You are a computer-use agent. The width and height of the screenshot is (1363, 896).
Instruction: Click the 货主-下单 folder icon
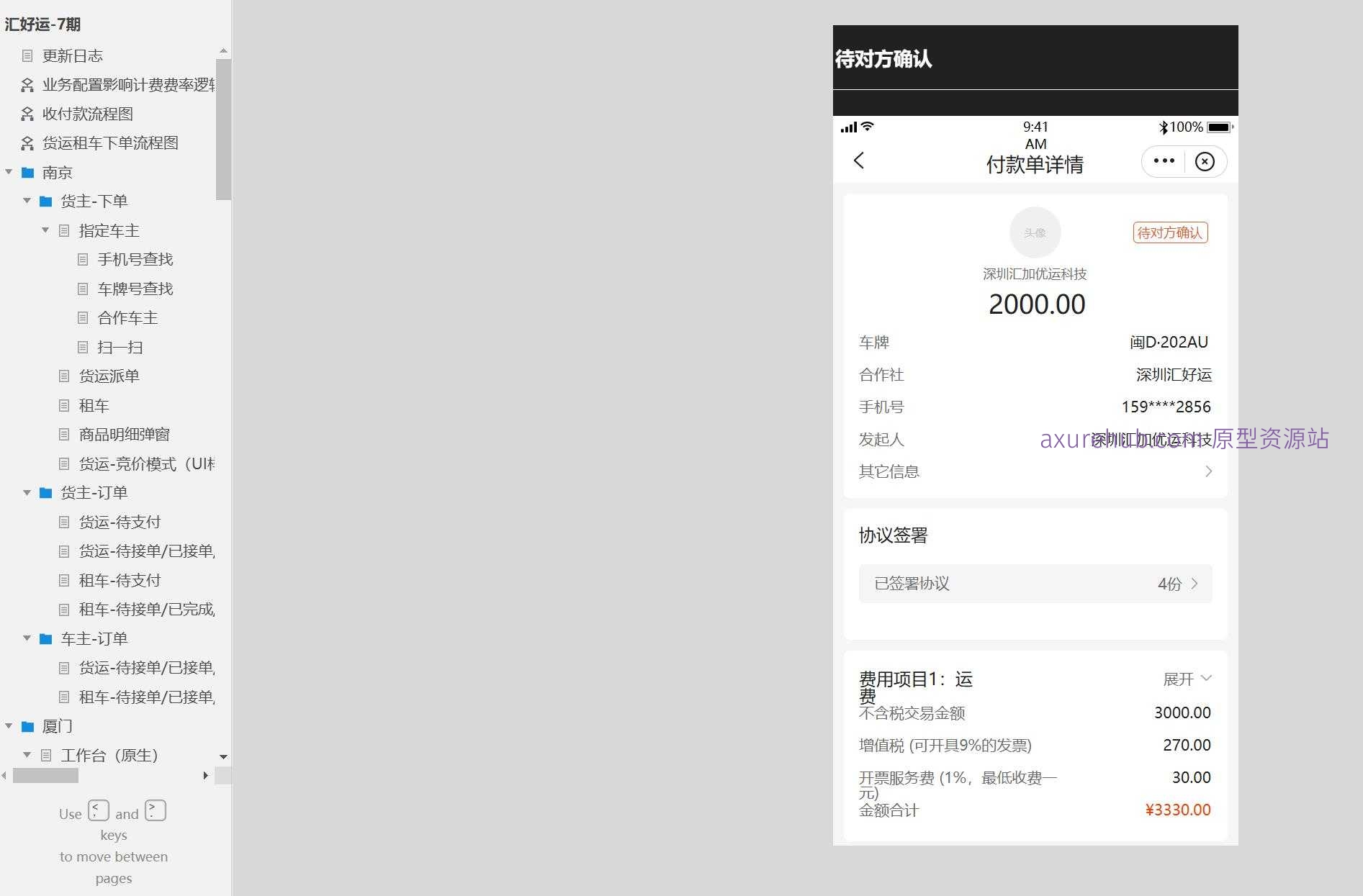(x=46, y=201)
